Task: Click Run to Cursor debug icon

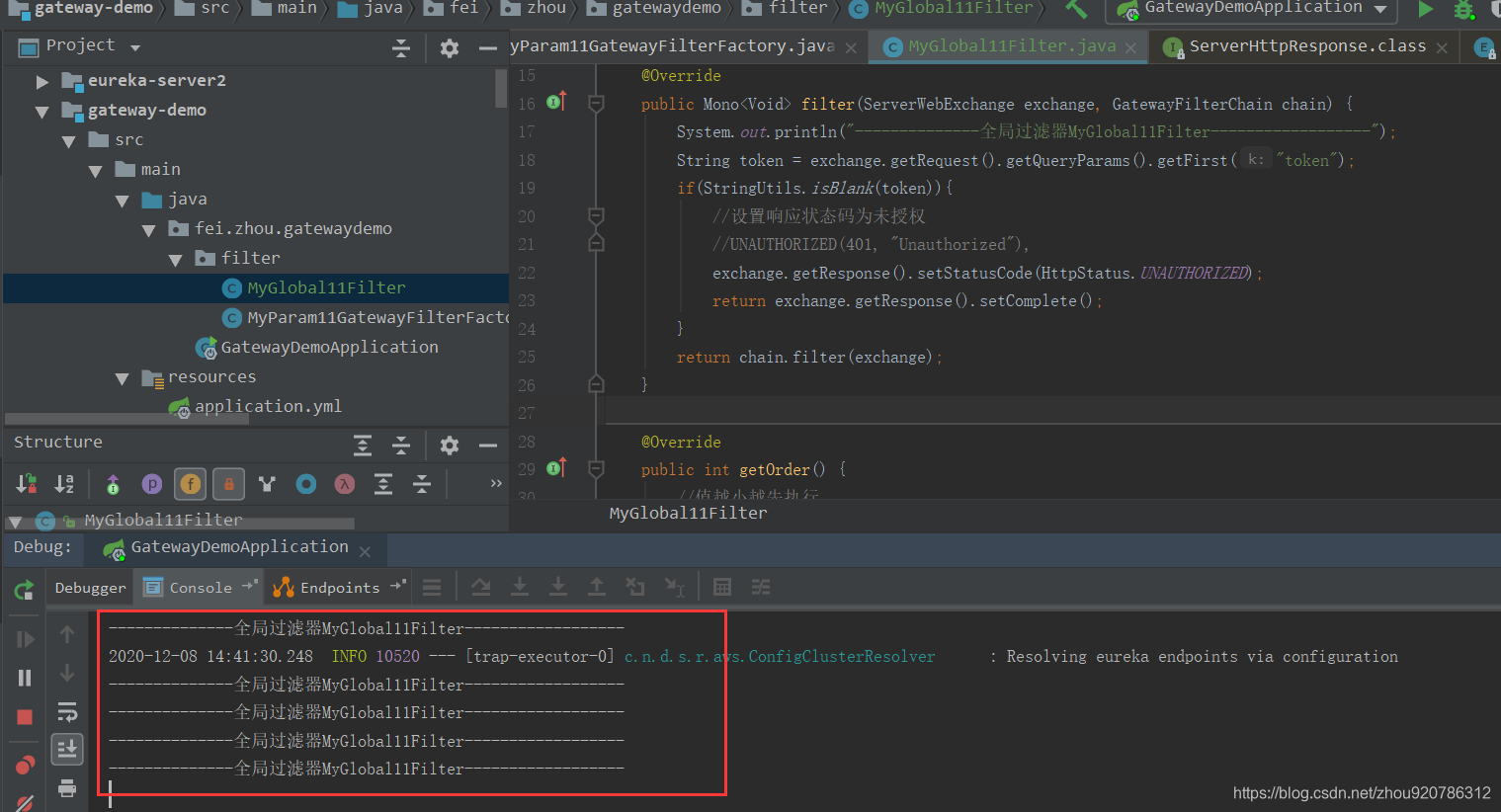Action: pyautogui.click(x=674, y=588)
